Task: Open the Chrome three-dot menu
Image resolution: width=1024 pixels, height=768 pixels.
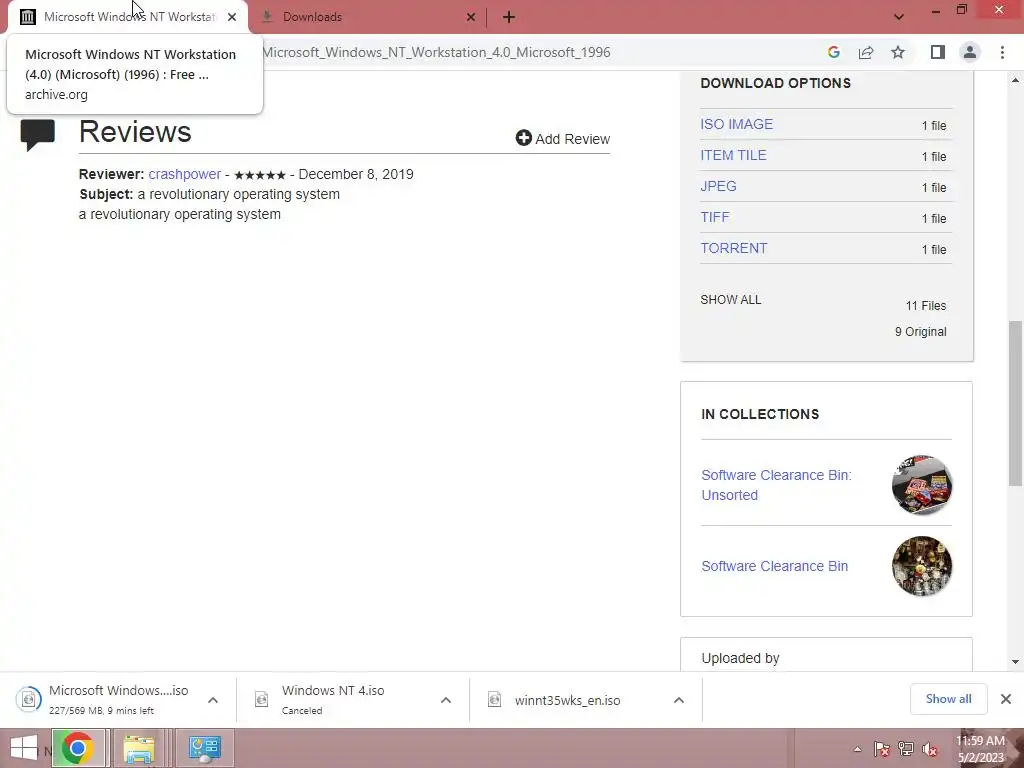Action: pos(1002,52)
